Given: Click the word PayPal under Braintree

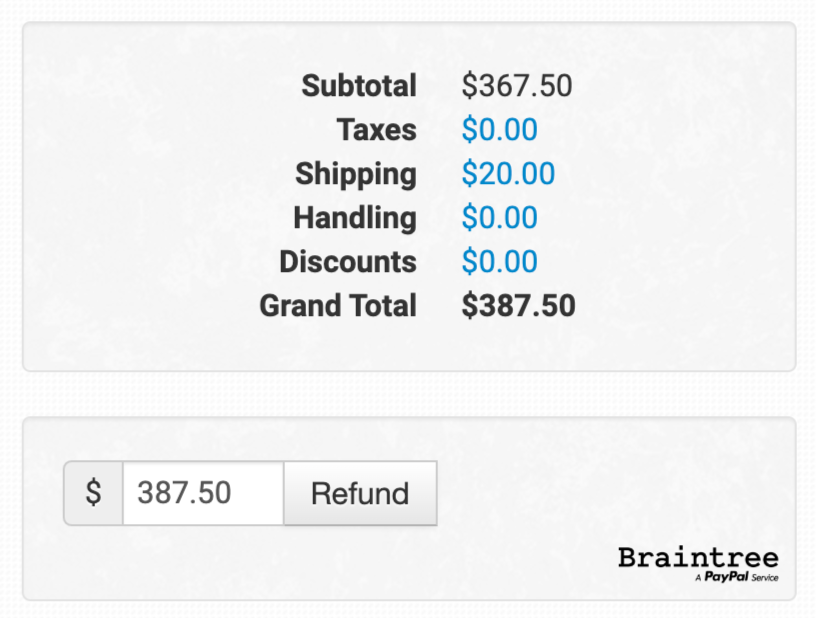Looking at the screenshot, I should [x=727, y=577].
